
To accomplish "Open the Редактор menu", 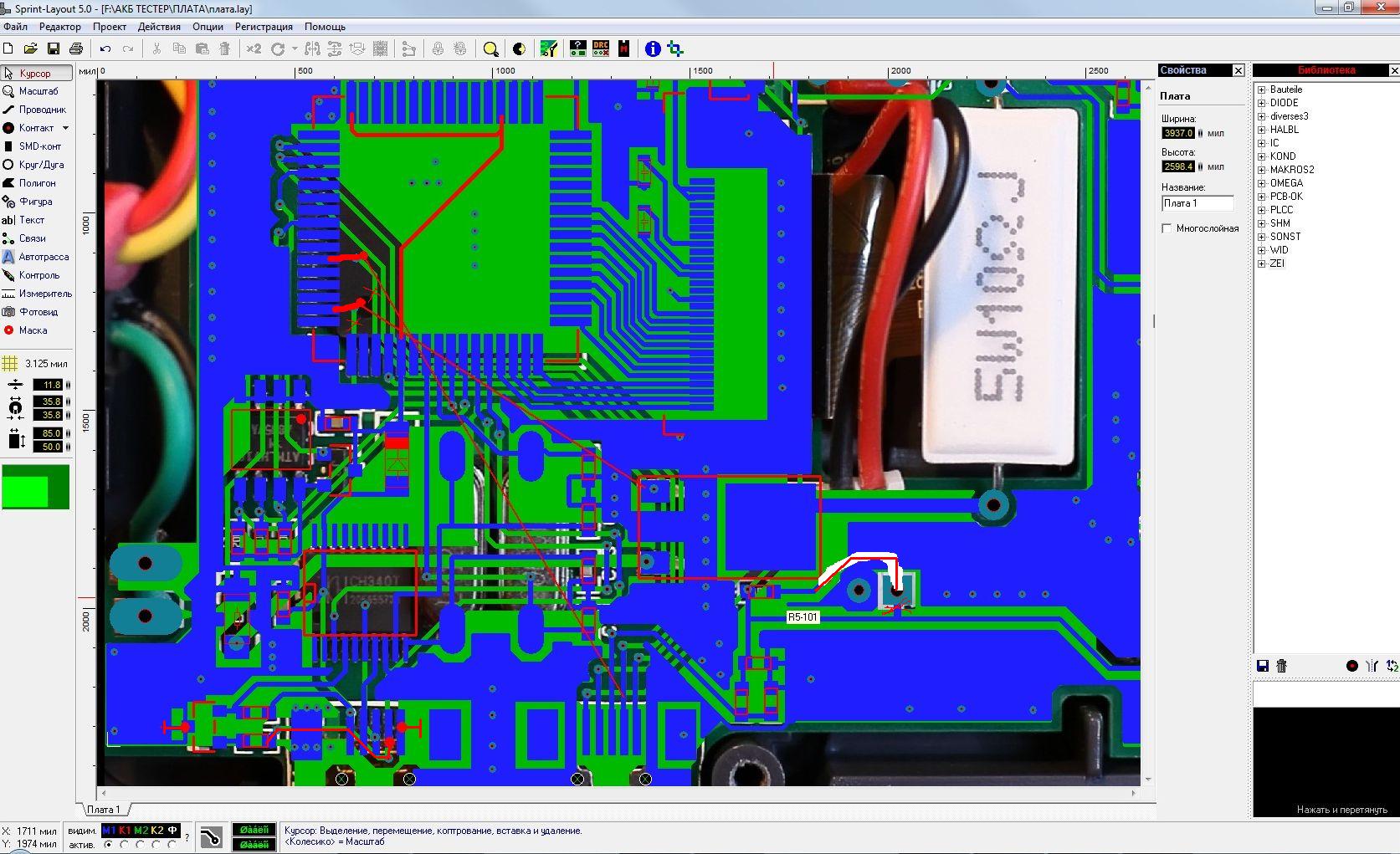I will [x=60, y=27].
